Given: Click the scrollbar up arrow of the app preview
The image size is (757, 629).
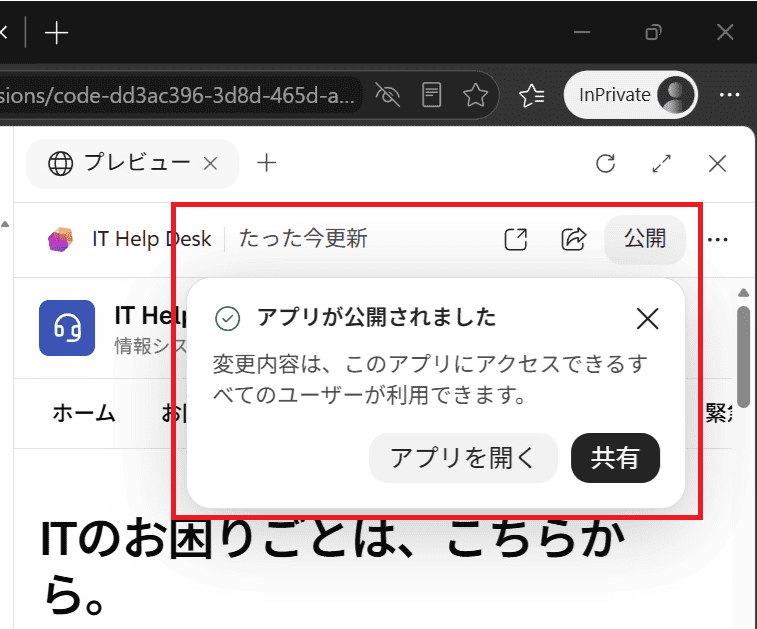Looking at the screenshot, I should [x=743, y=293].
